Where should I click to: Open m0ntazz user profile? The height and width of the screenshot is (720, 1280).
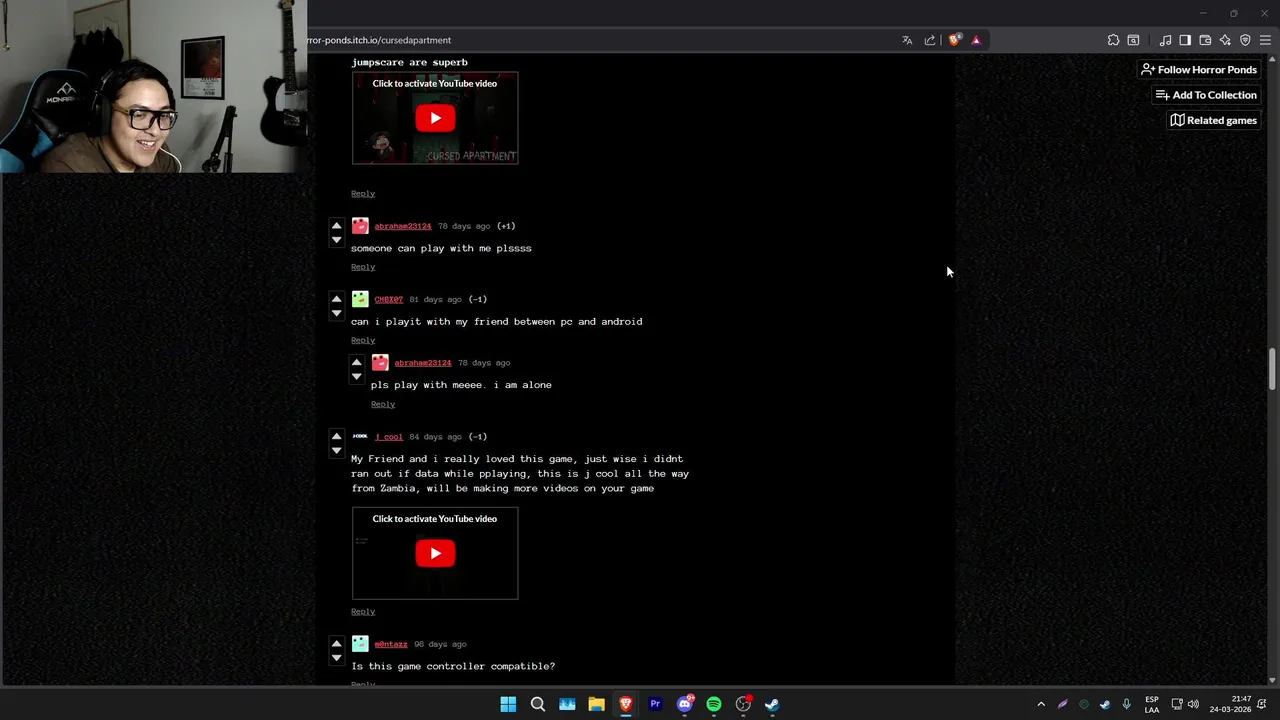pos(391,644)
